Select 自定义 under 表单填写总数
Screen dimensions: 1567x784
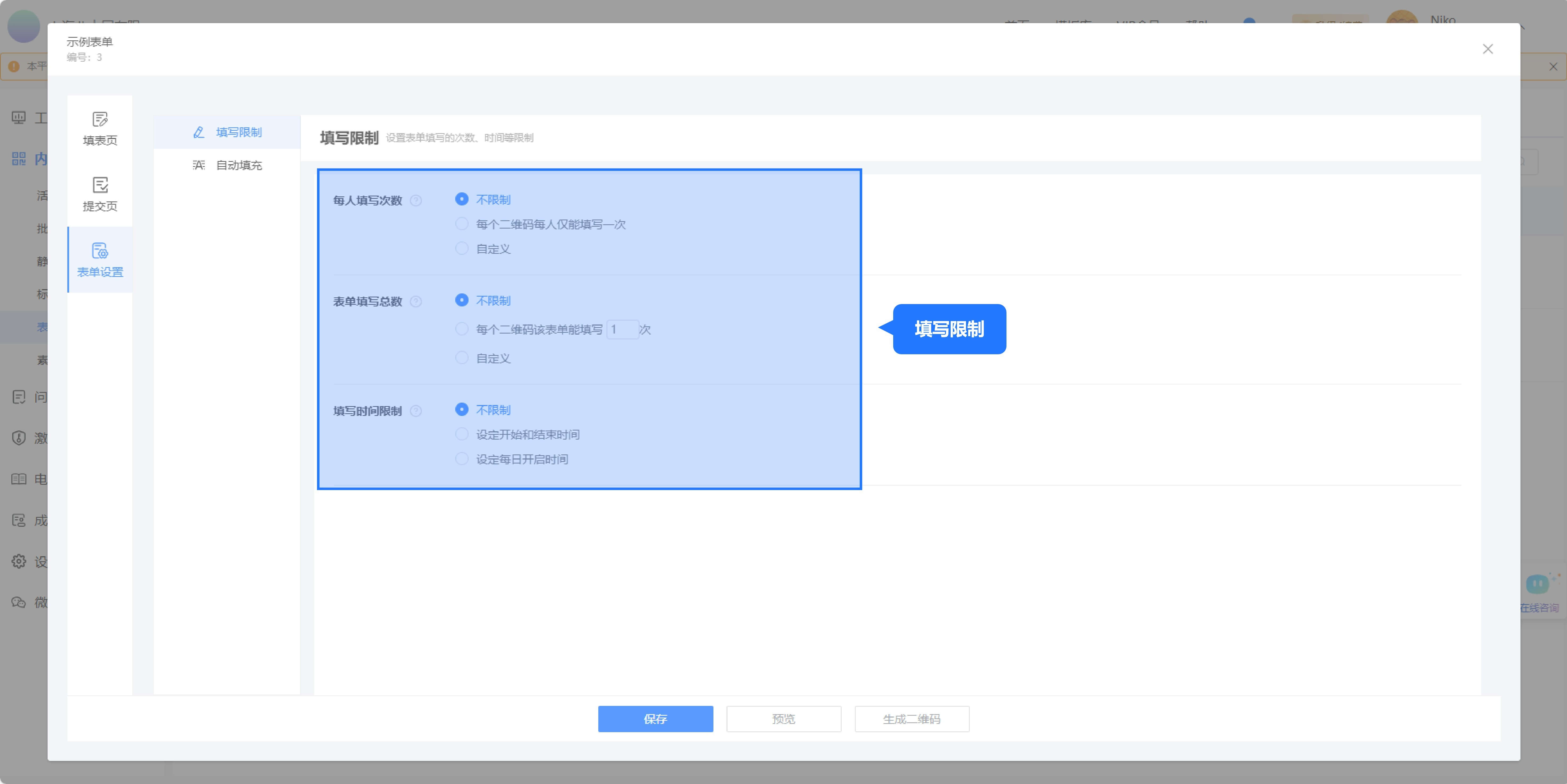pos(462,358)
